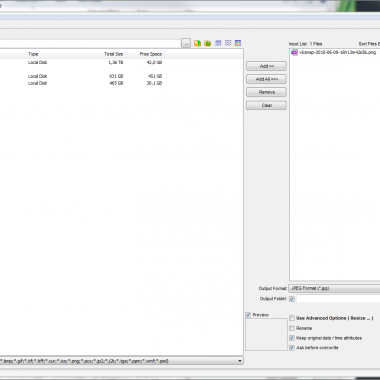Open the Output Format JPEG dropdown
380x380 pixels.
(x=334, y=288)
